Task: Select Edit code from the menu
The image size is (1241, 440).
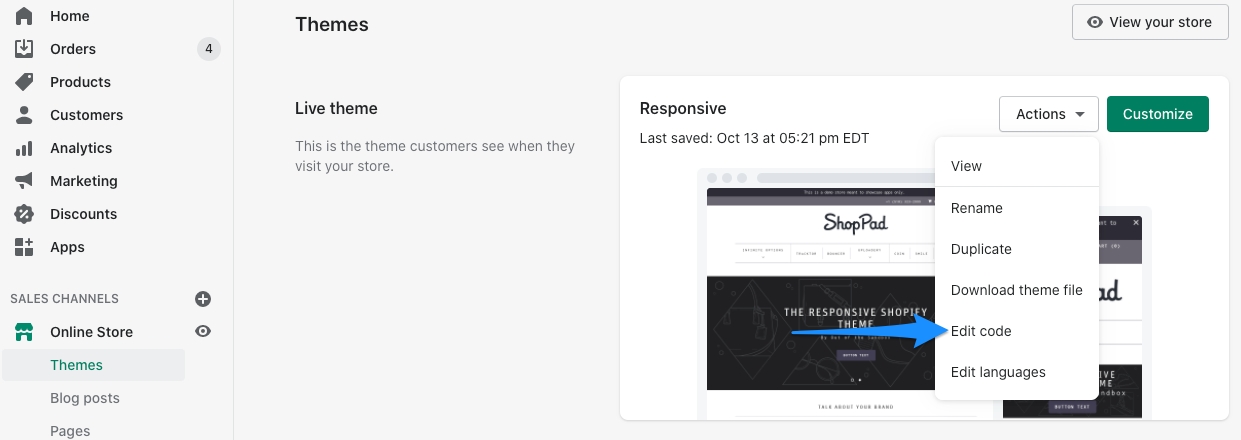Action: point(981,331)
